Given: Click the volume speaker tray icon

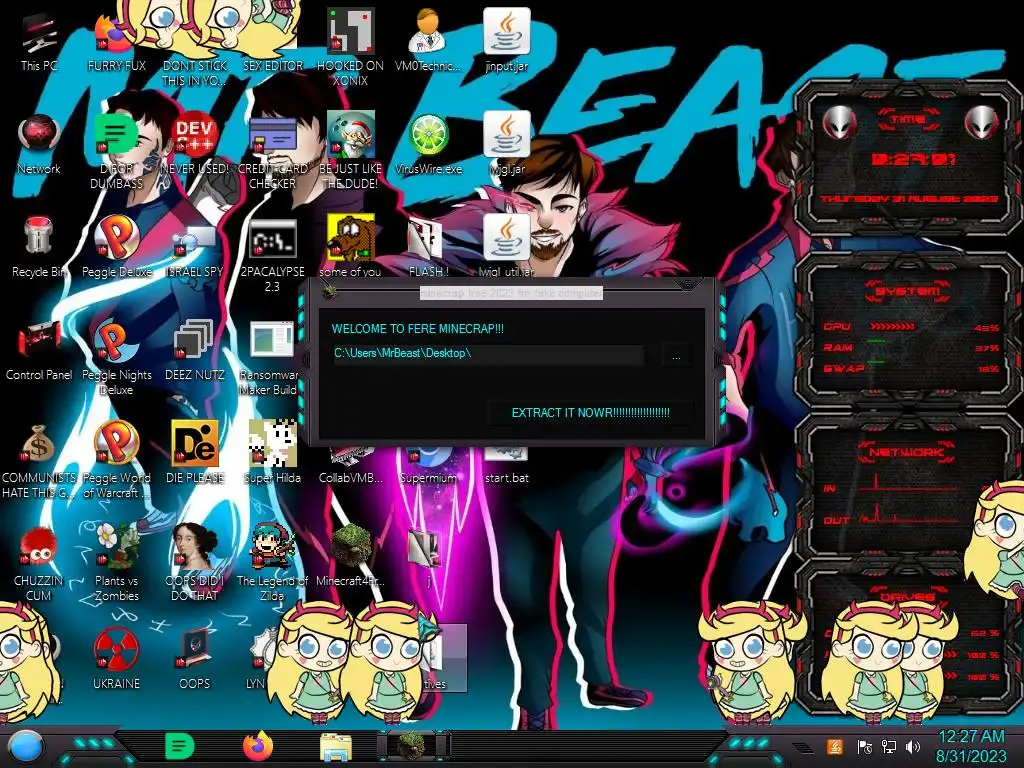Looking at the screenshot, I should coord(913,746).
